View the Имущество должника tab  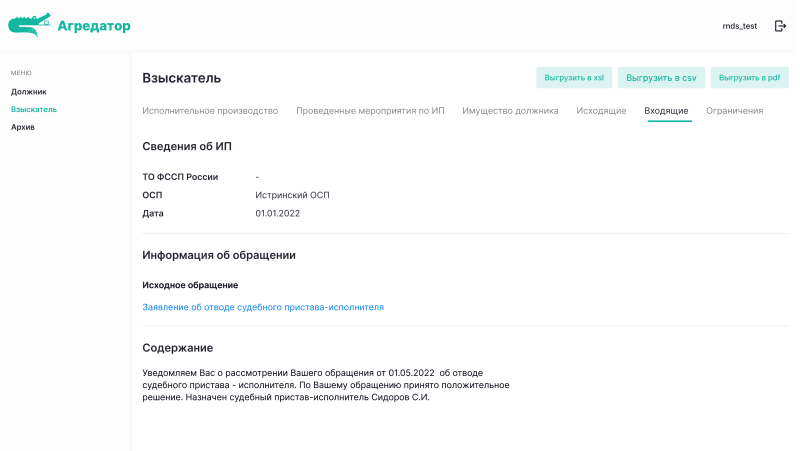click(x=510, y=111)
